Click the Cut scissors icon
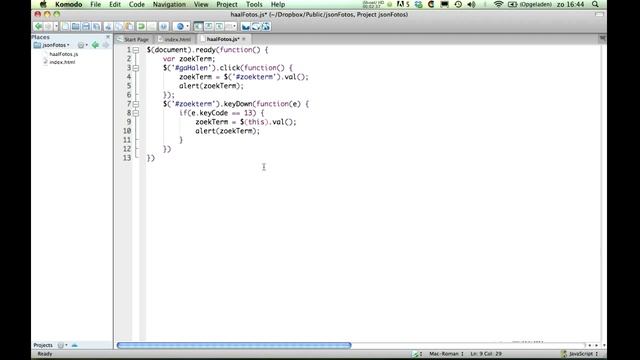 (x=108, y=27)
